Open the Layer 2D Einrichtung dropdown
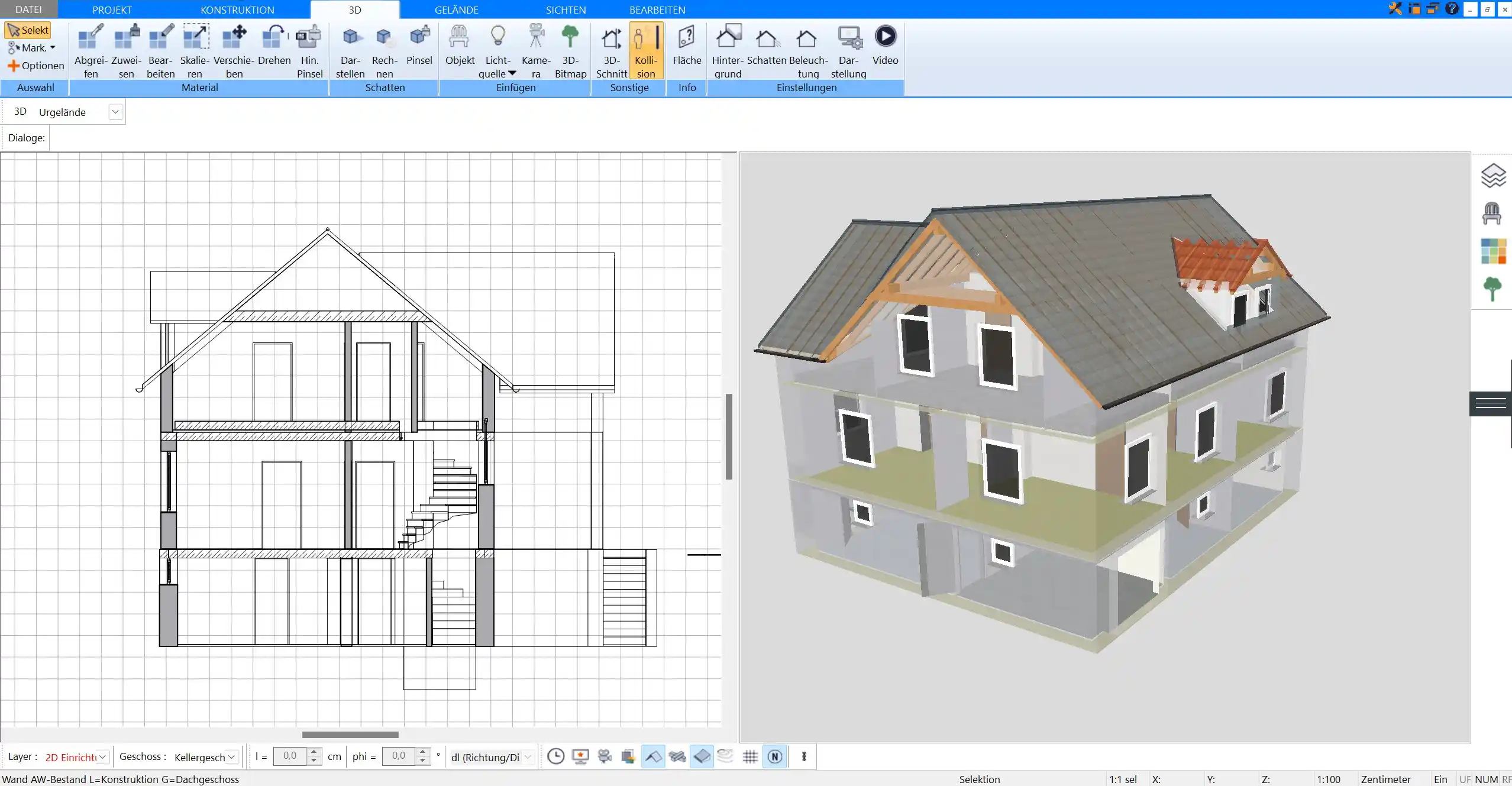1512x786 pixels. point(102,757)
